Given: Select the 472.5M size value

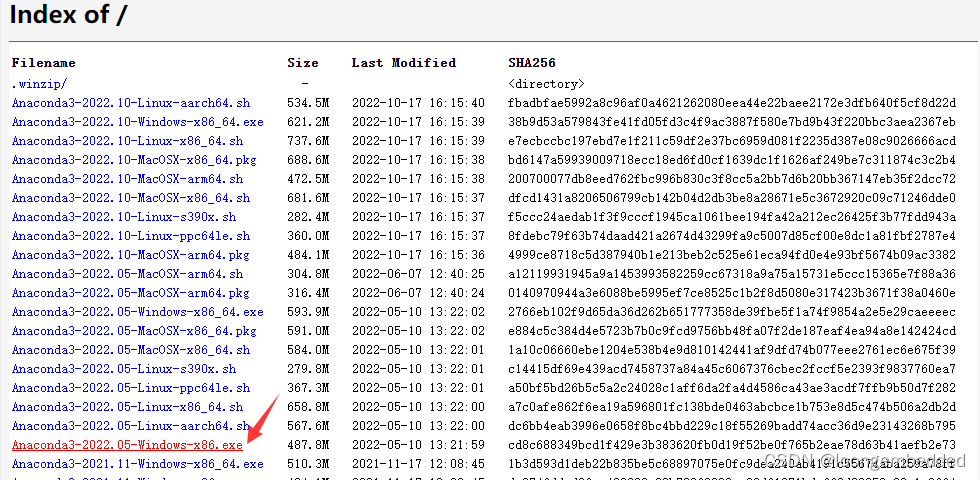Looking at the screenshot, I should coord(308,179).
